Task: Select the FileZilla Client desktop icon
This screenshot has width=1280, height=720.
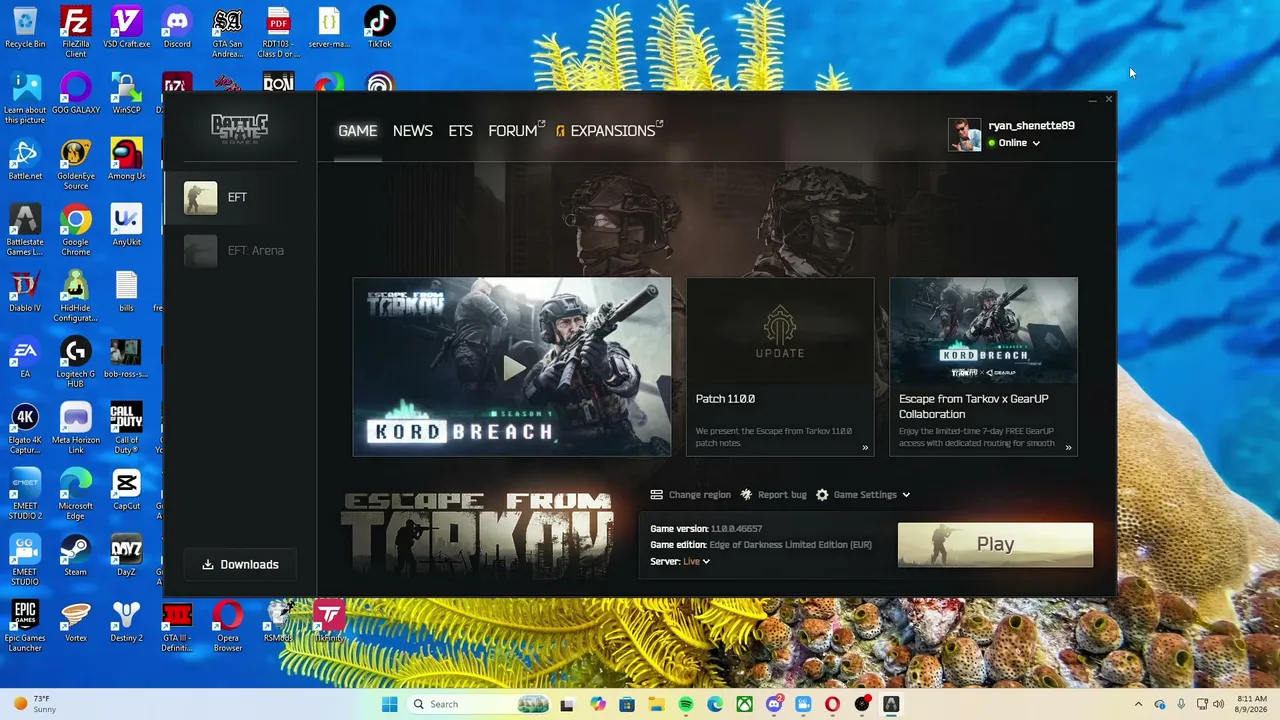Action: tap(76, 32)
